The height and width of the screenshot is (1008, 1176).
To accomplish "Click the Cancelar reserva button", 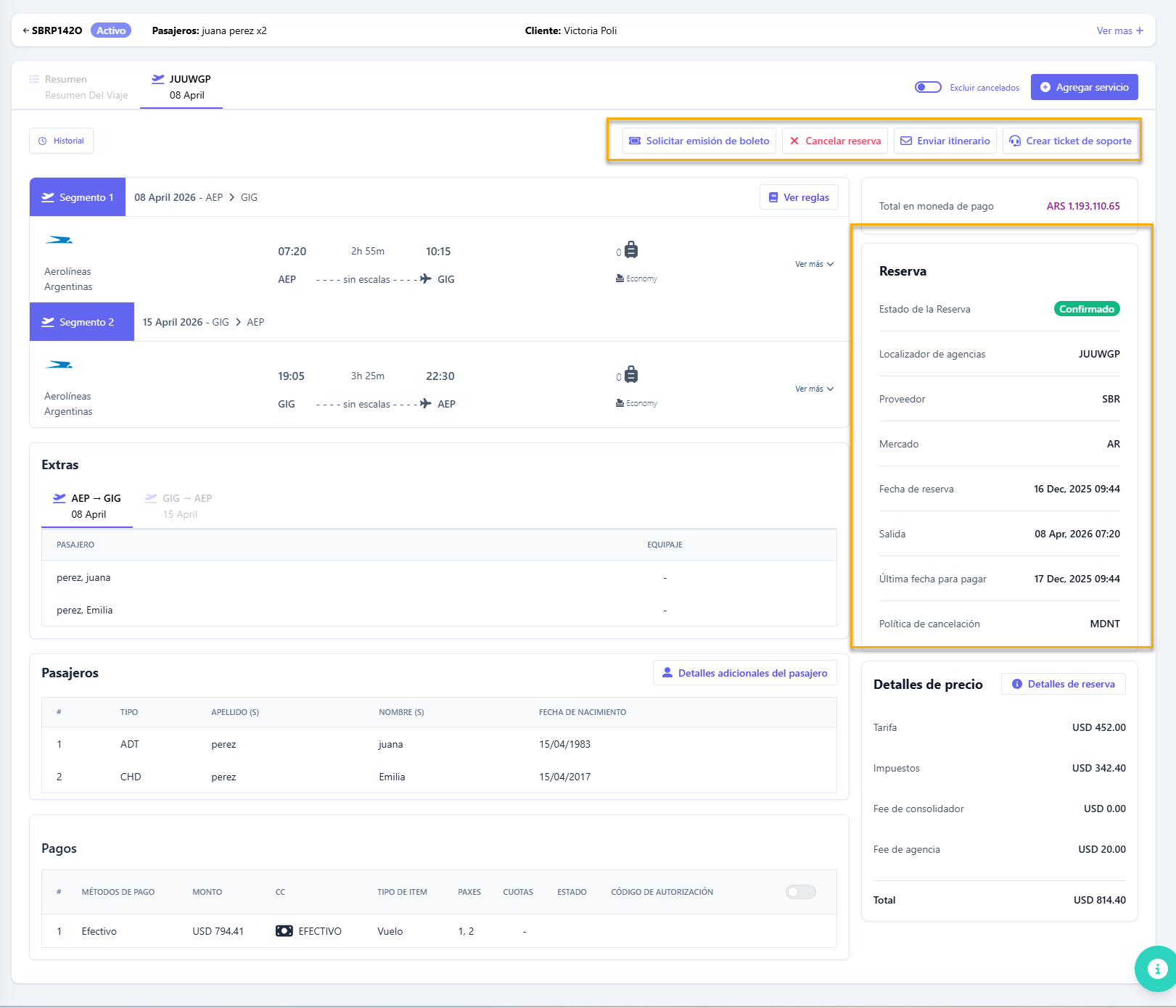I will coord(834,141).
